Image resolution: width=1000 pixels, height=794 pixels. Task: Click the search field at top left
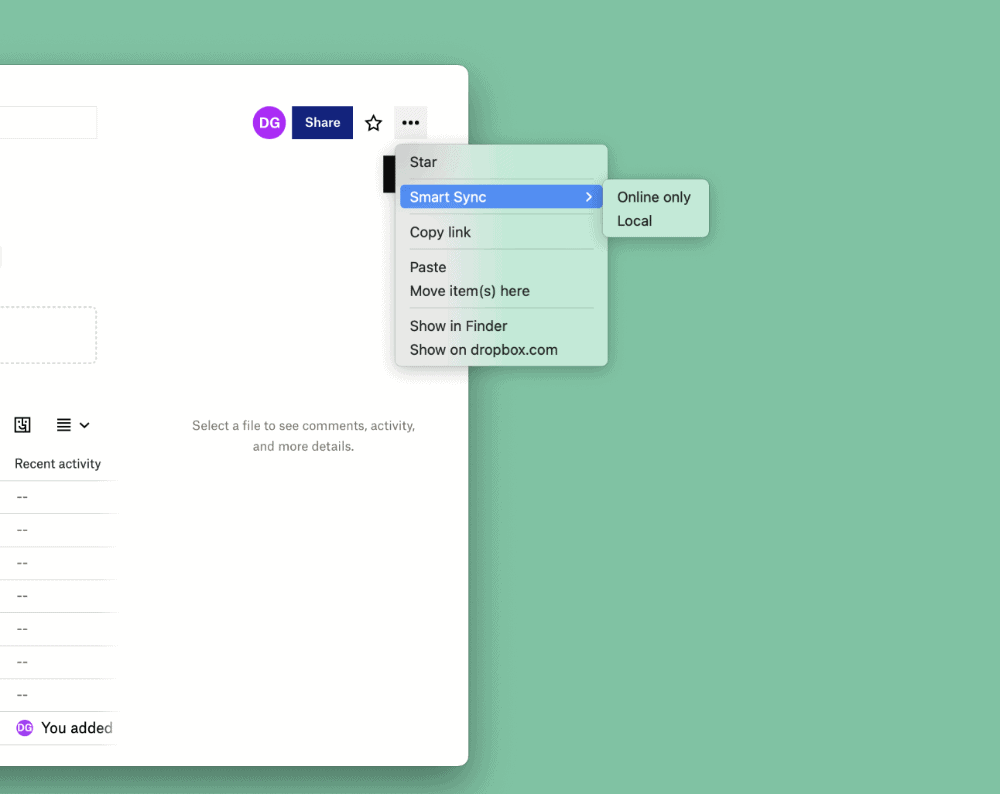[48, 122]
